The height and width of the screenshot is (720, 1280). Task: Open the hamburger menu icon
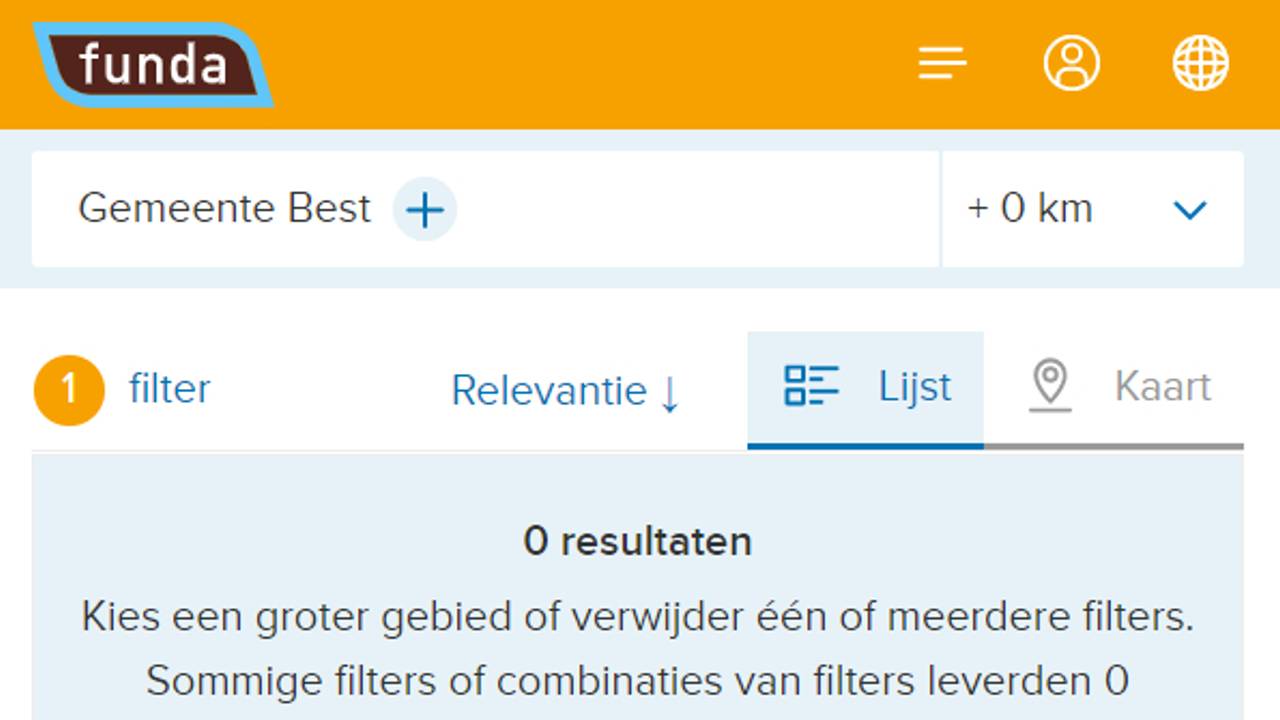(941, 63)
